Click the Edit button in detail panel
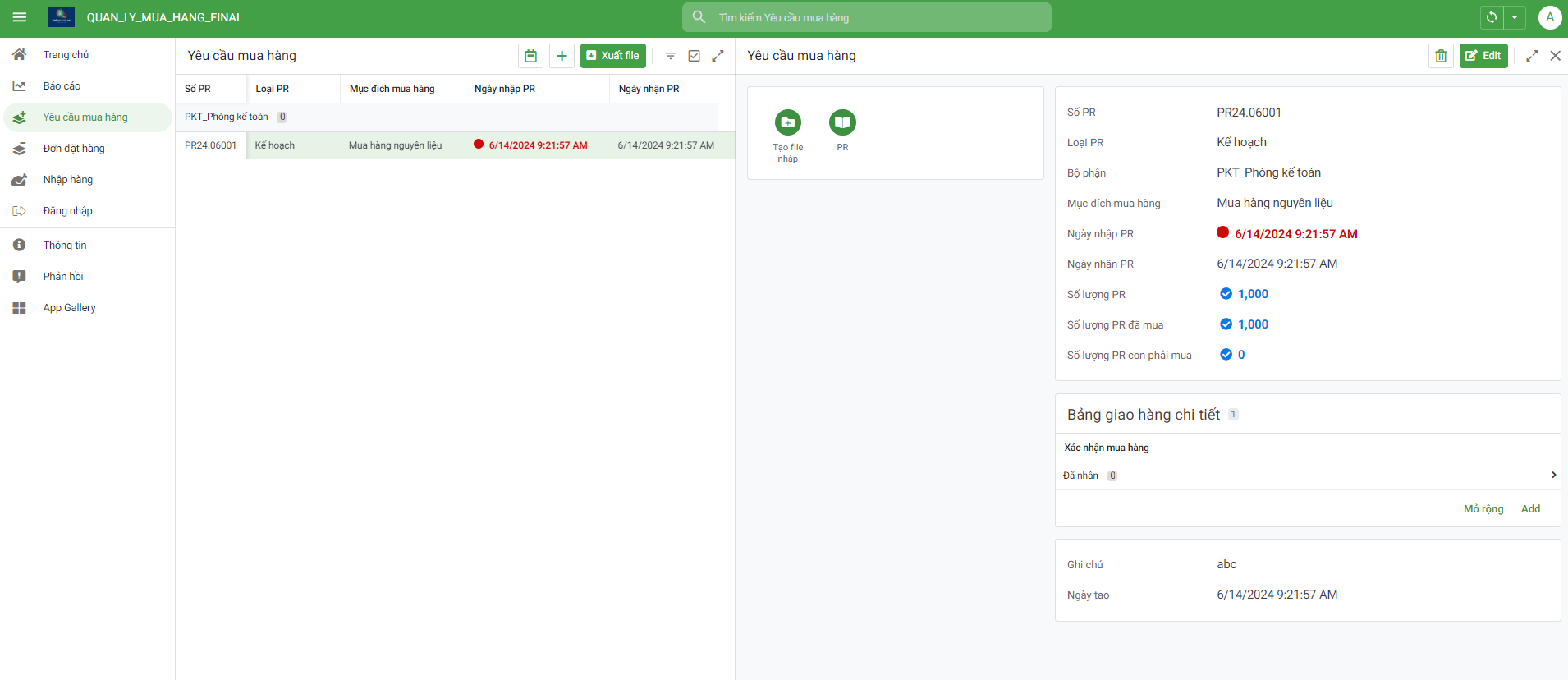This screenshot has width=1568, height=680. coord(1483,56)
